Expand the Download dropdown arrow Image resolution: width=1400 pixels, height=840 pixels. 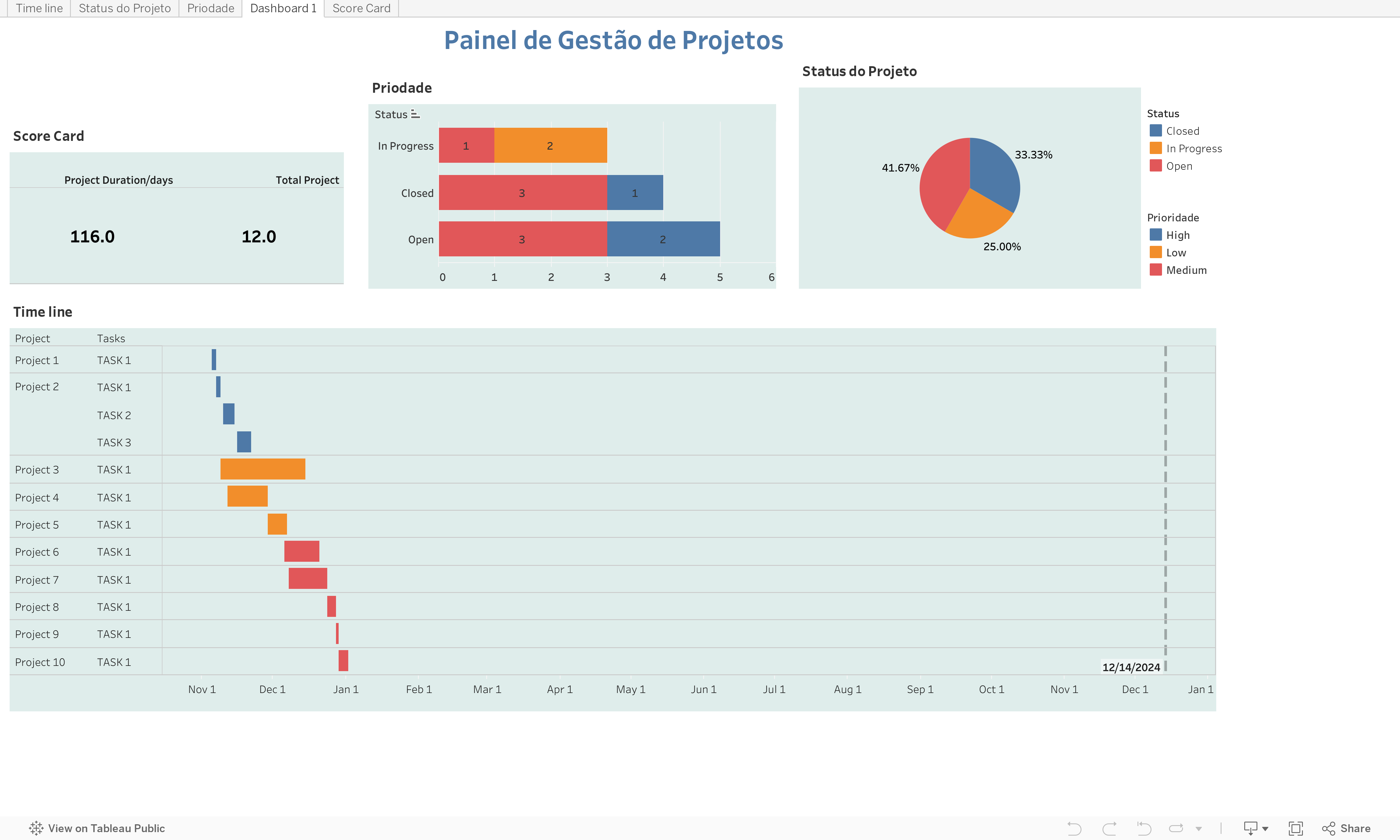pyautogui.click(x=1265, y=829)
